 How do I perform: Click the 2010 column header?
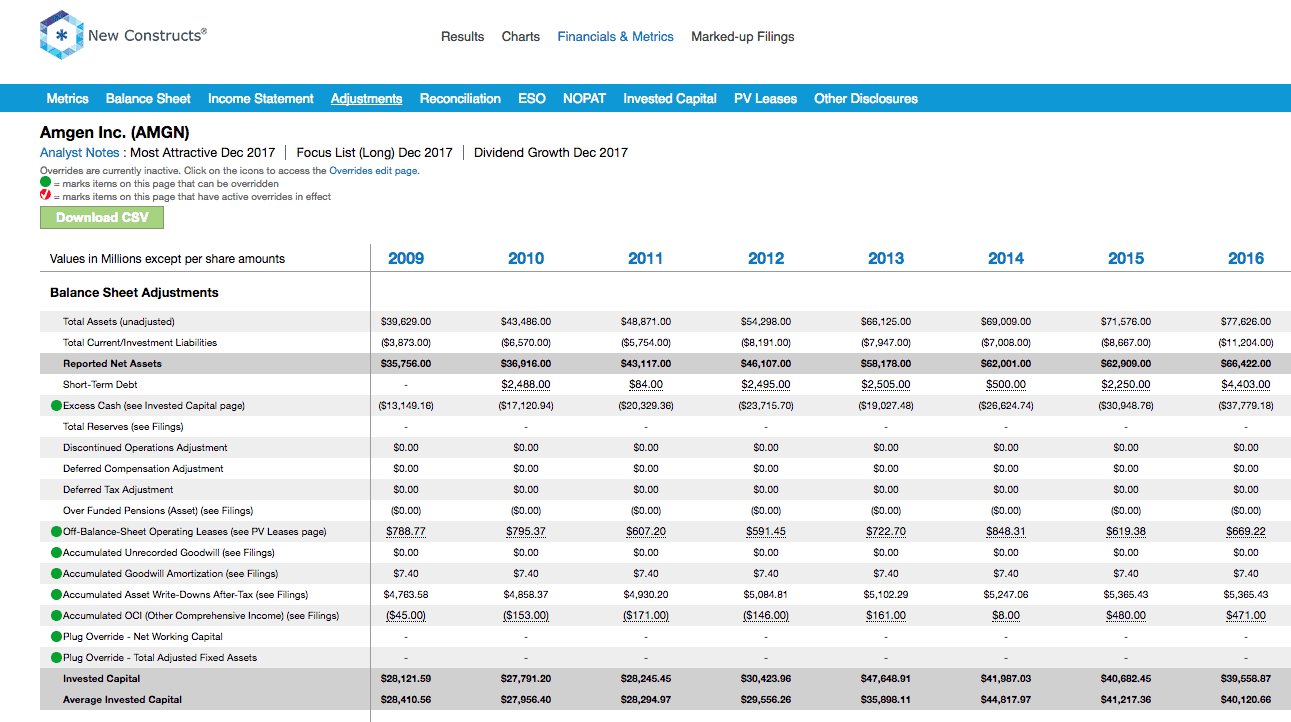point(526,259)
